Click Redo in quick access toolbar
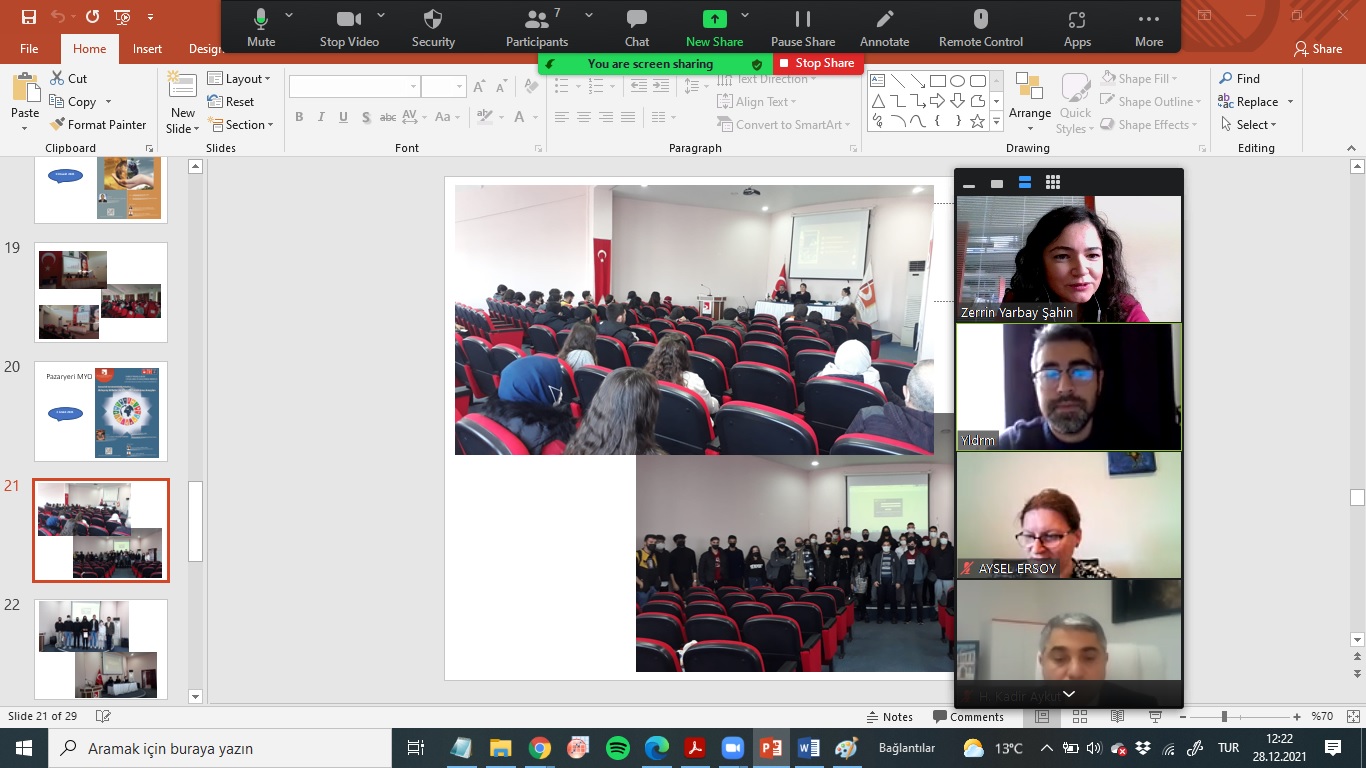This screenshot has height=768, width=1366. coord(93,17)
